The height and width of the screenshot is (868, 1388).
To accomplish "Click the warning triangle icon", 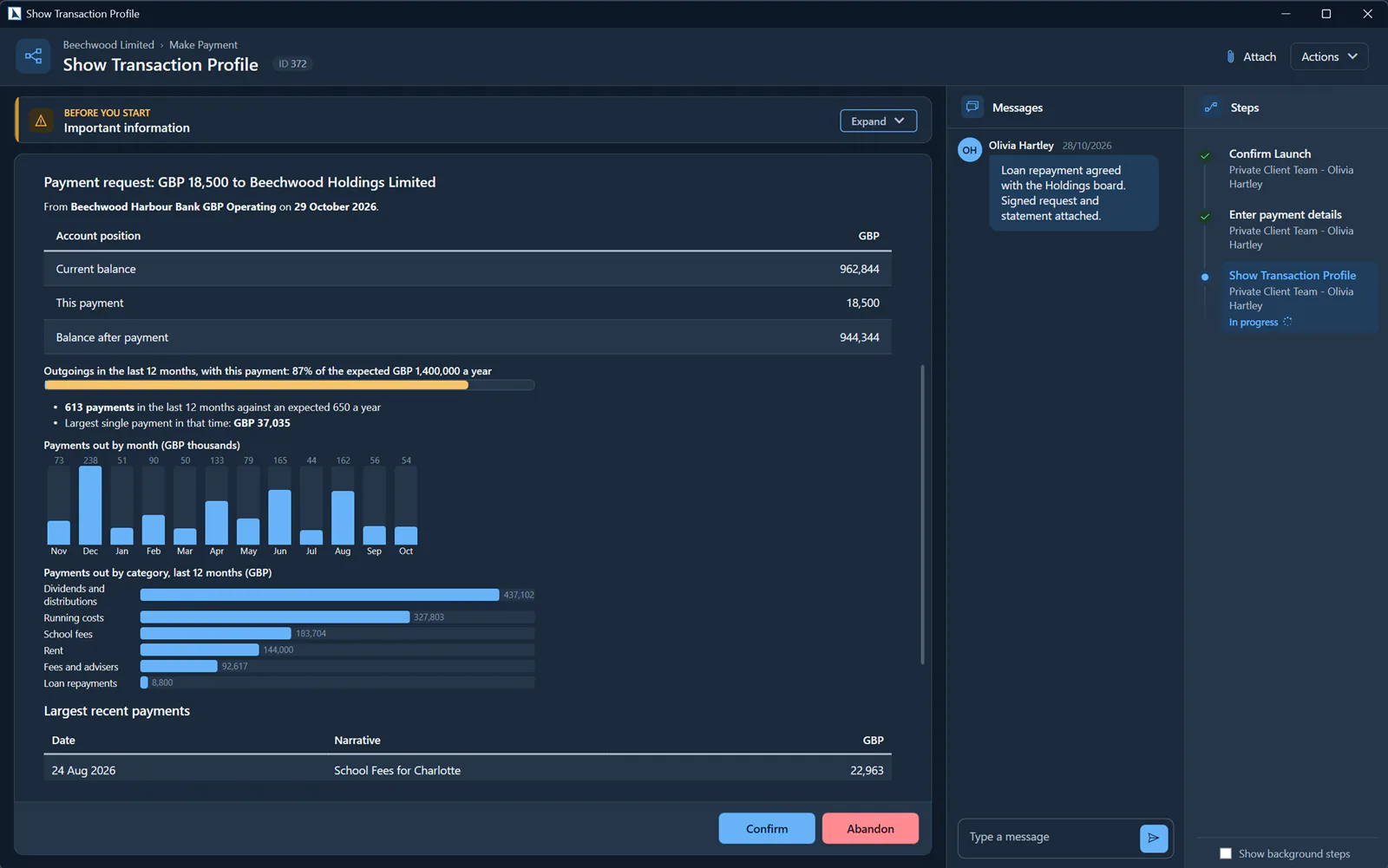I will [41, 121].
